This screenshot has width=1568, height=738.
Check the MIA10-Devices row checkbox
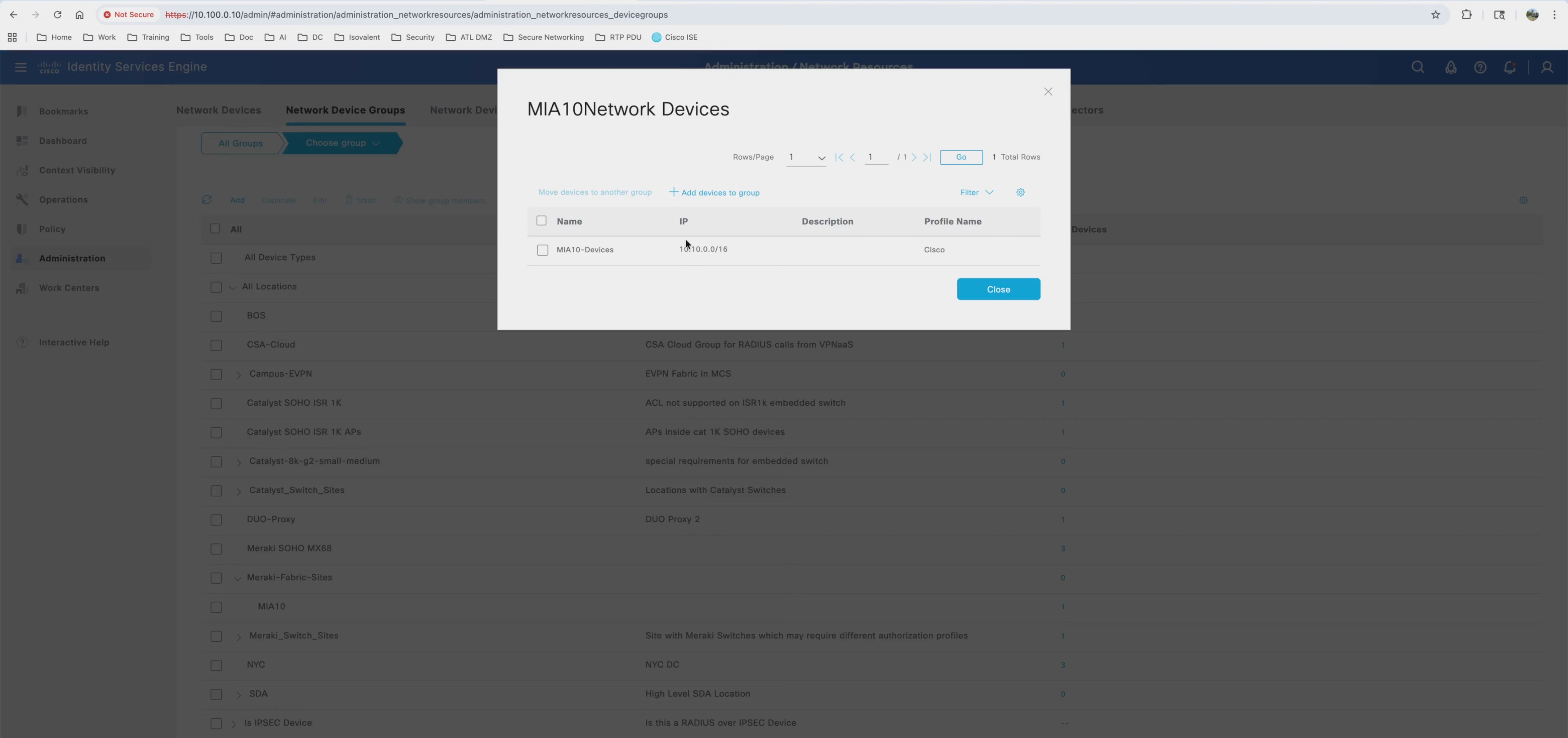click(542, 250)
